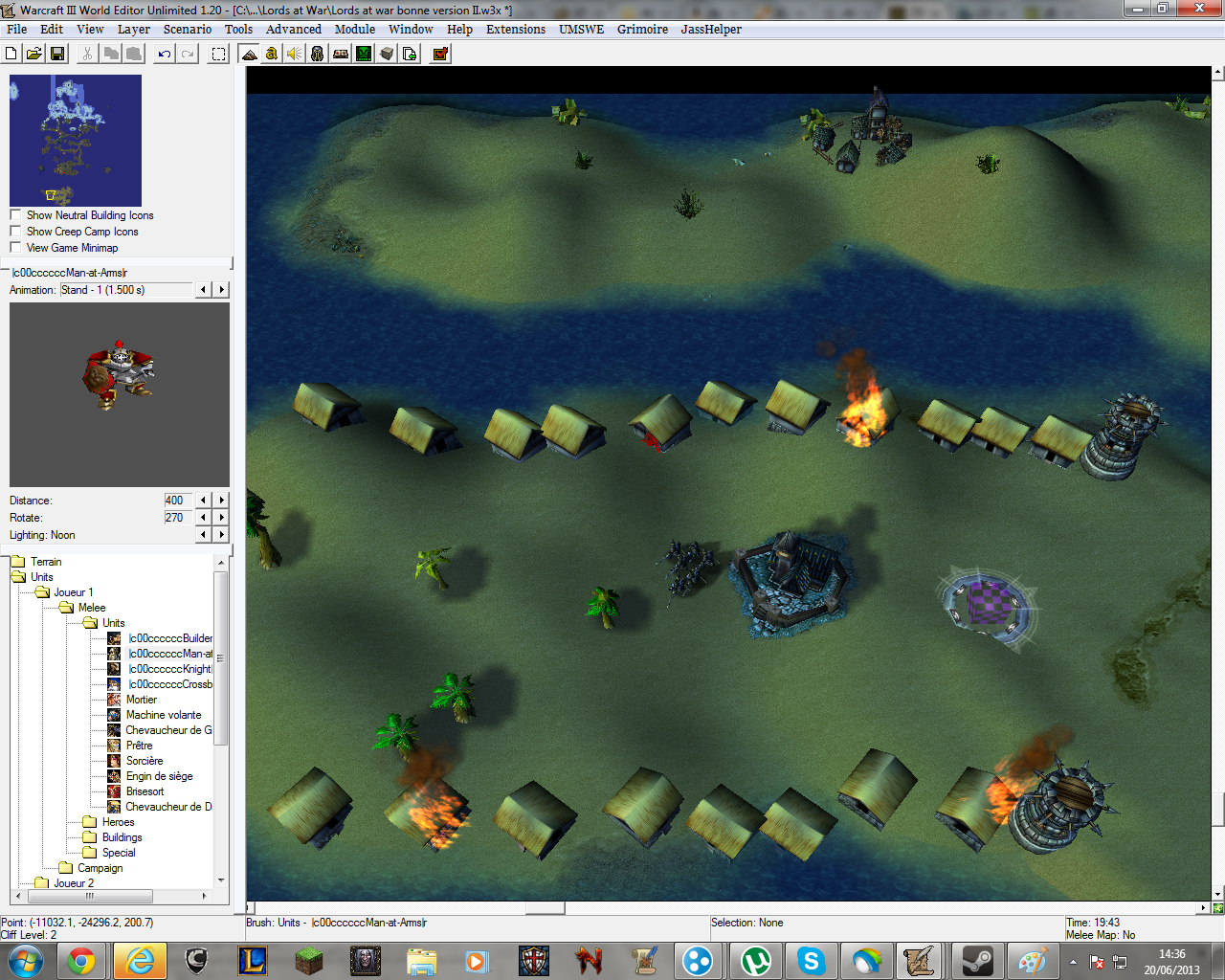Image resolution: width=1225 pixels, height=980 pixels.
Task: Open the Object Editor icon
Action: pyautogui.click(x=318, y=54)
